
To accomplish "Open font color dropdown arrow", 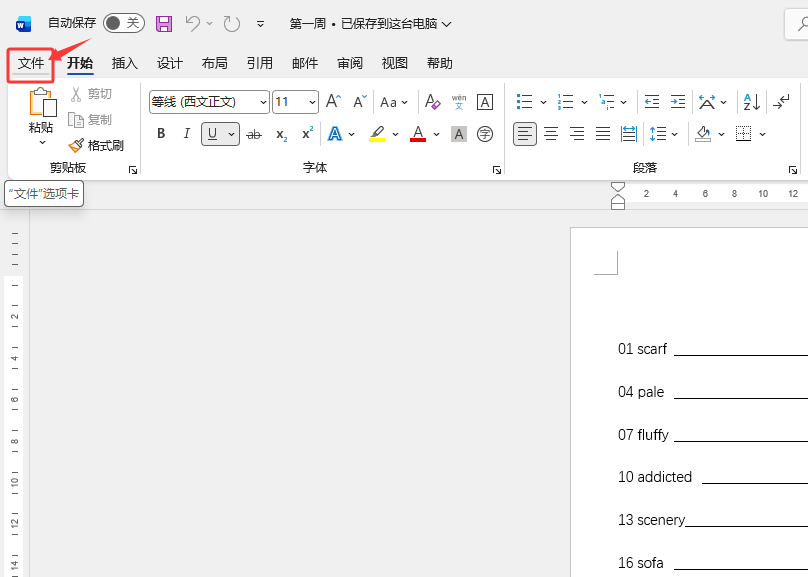I will [x=436, y=134].
